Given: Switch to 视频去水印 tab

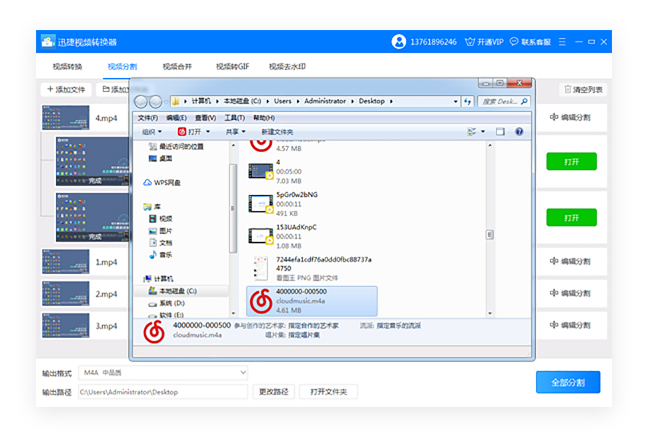Looking at the screenshot, I should 287,66.
